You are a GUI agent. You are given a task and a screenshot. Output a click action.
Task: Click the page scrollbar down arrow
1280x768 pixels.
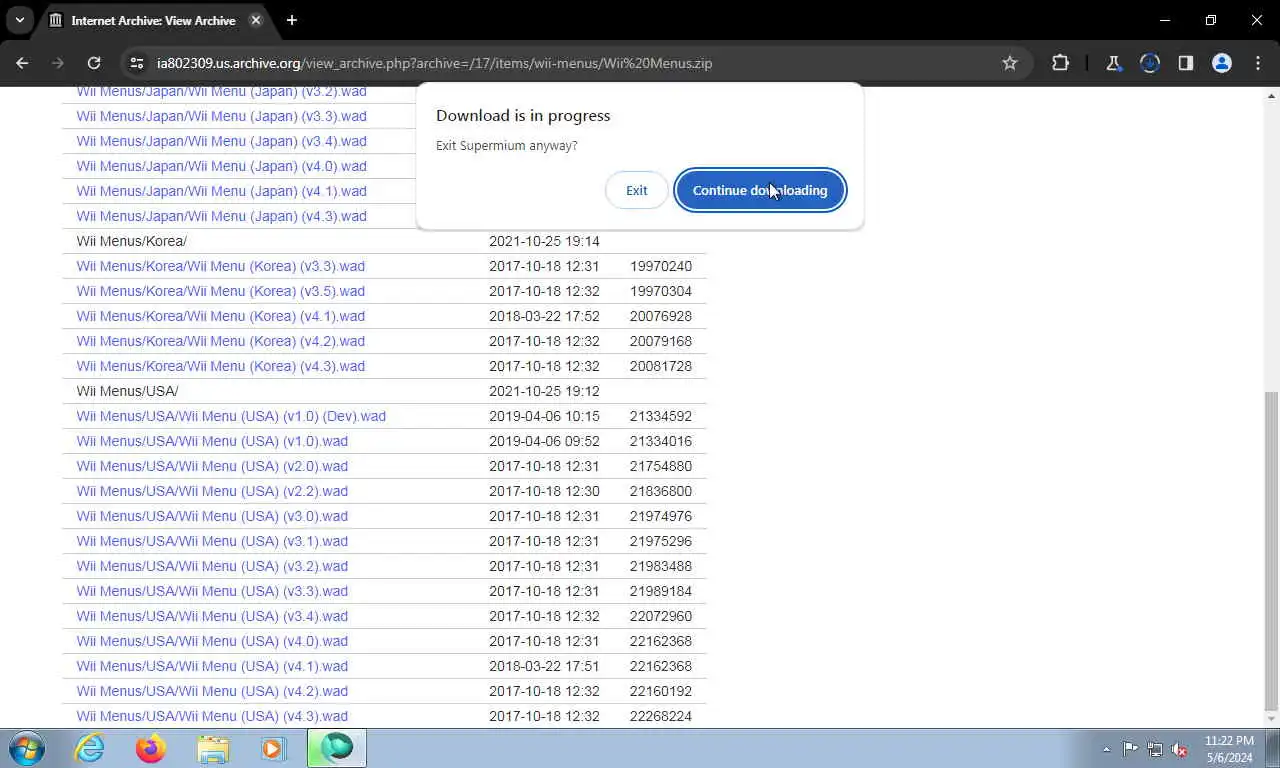tap(1271, 719)
